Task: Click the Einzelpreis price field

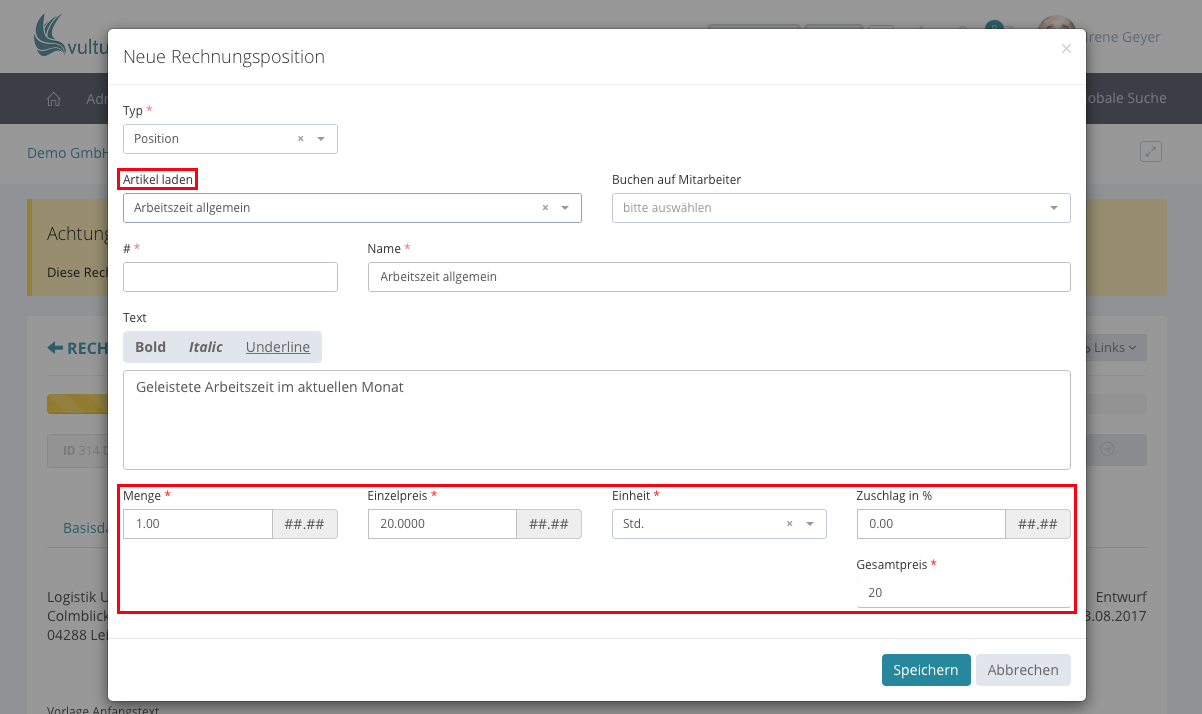Action: 441,524
